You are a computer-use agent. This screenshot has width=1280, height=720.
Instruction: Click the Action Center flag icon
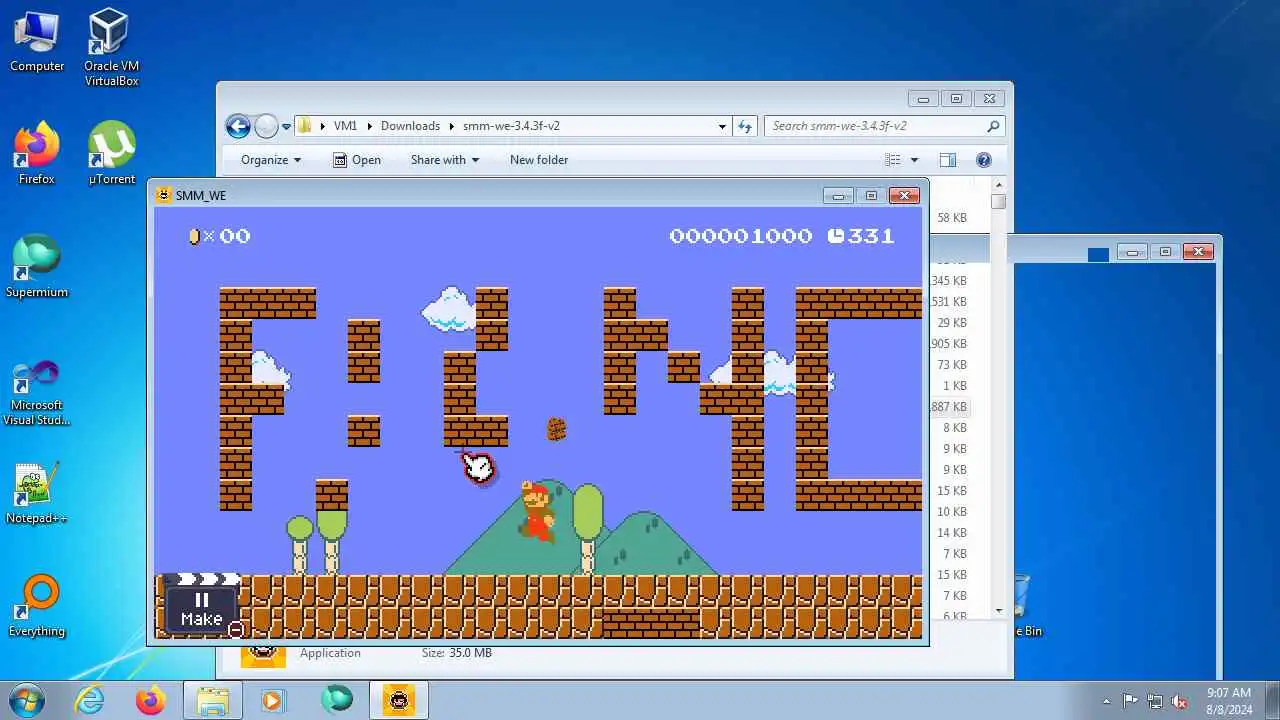pos(1131,701)
